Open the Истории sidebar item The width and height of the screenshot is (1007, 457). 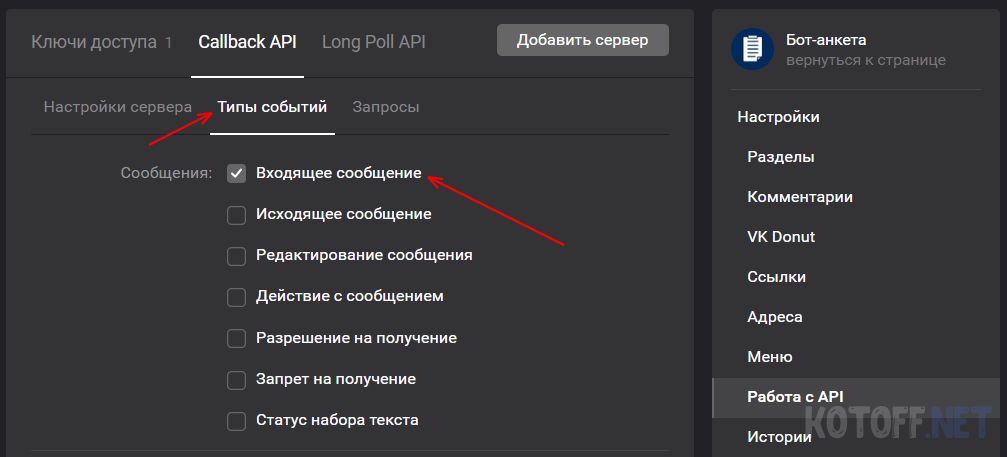coord(780,438)
